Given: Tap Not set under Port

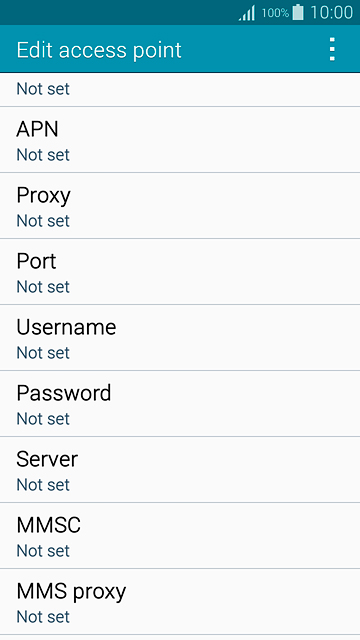Looking at the screenshot, I should [43, 287].
